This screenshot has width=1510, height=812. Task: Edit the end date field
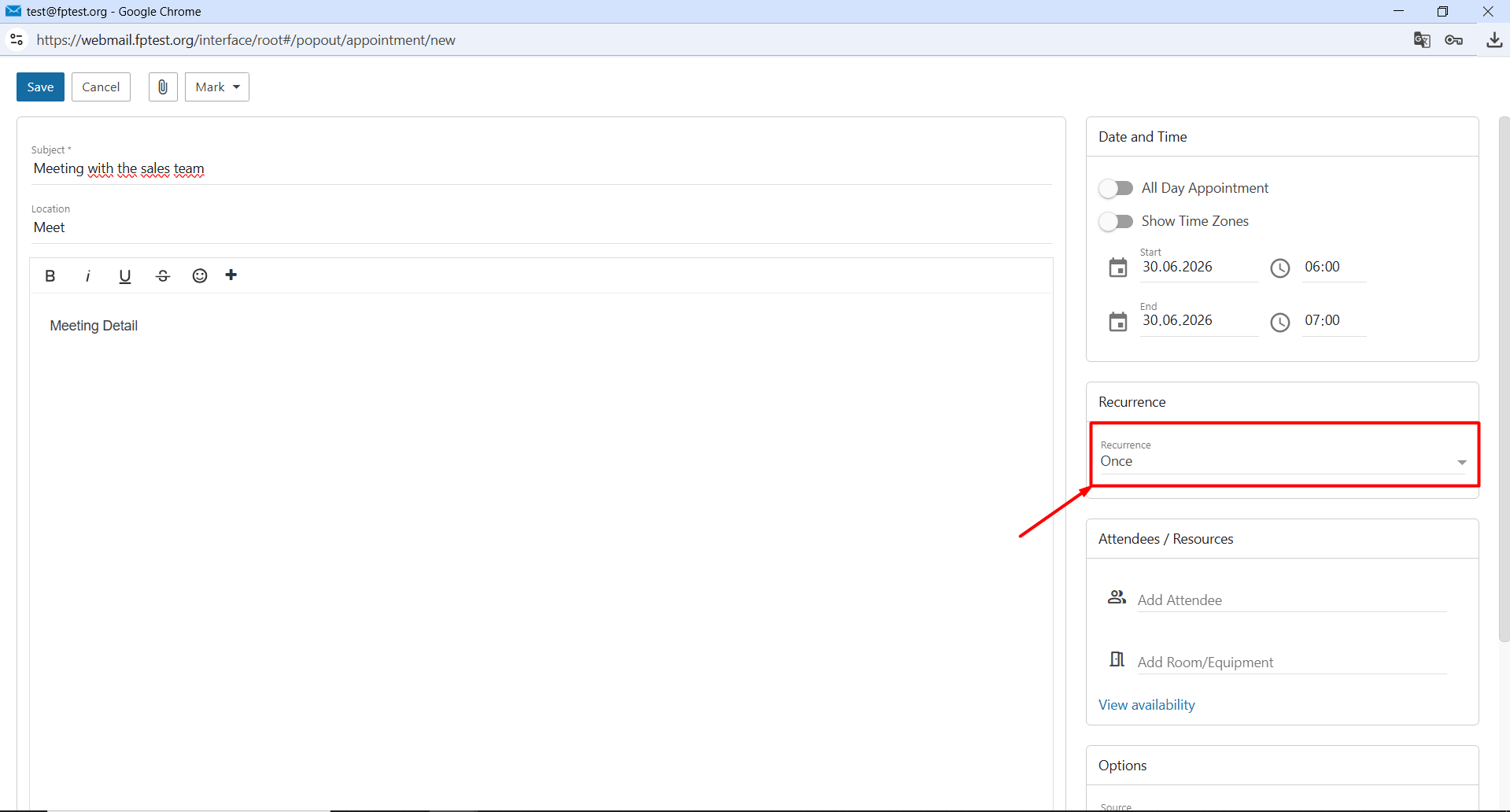click(1198, 320)
